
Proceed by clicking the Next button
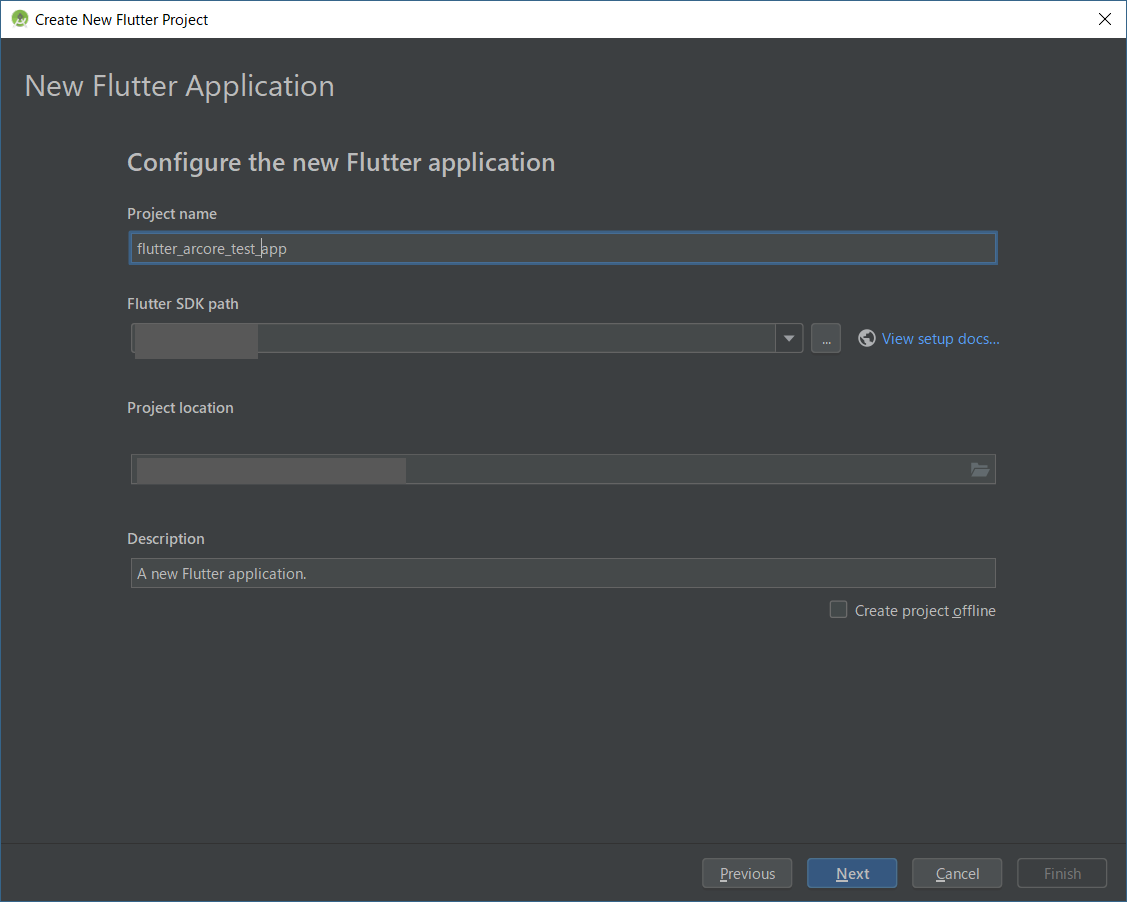852,873
